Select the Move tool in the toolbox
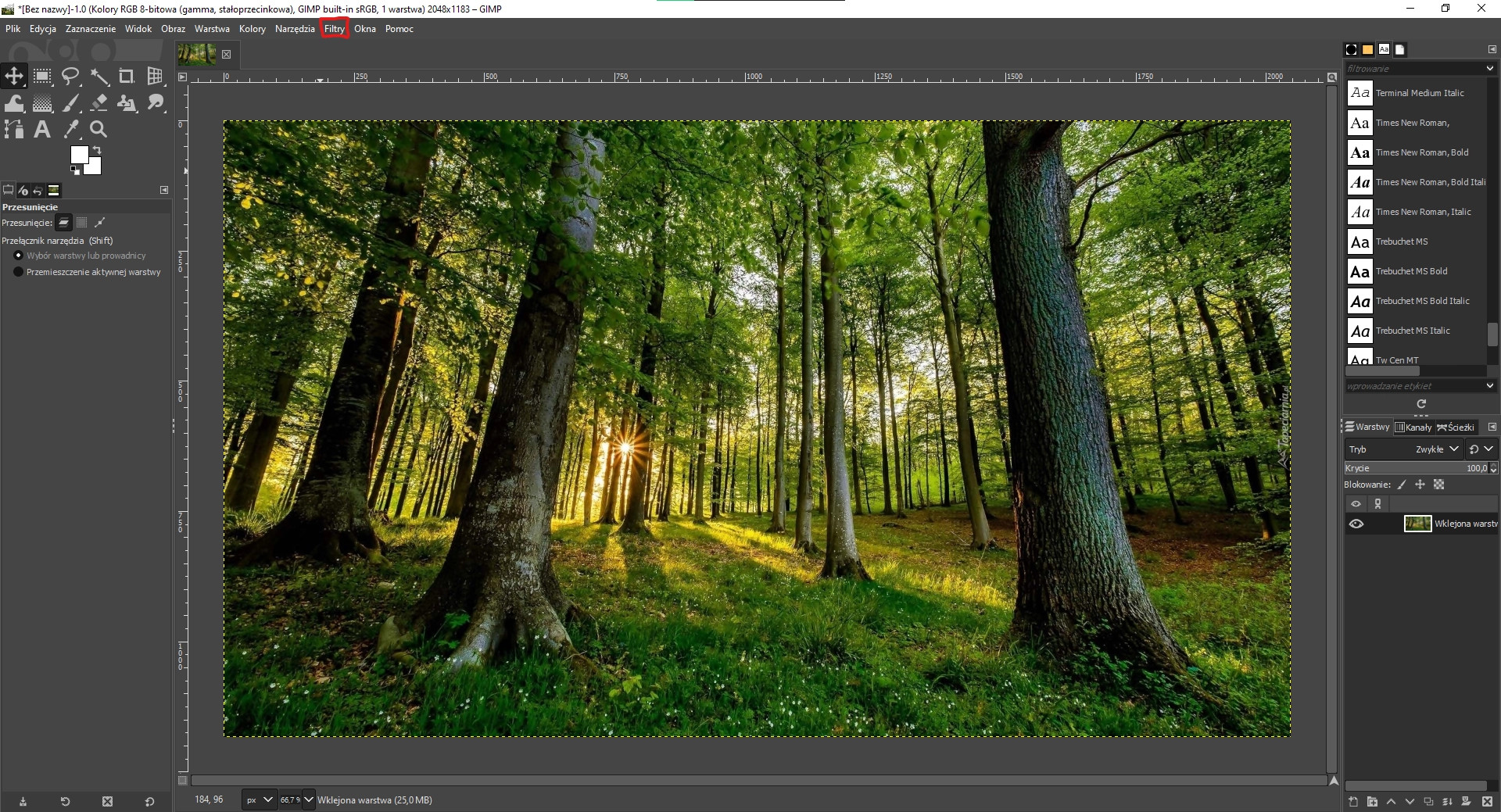 pyautogui.click(x=14, y=76)
